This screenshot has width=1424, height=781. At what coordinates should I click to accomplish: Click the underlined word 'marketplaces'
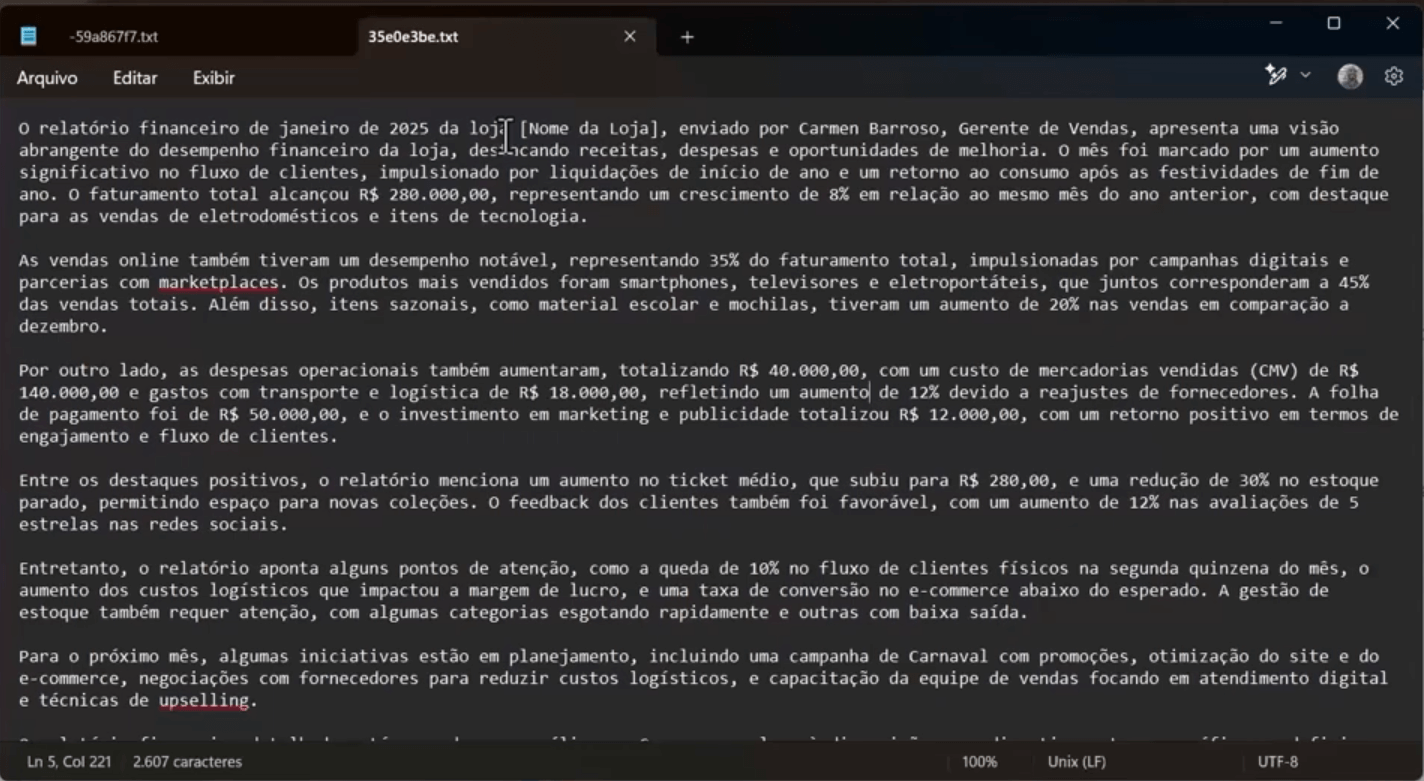tap(218, 282)
